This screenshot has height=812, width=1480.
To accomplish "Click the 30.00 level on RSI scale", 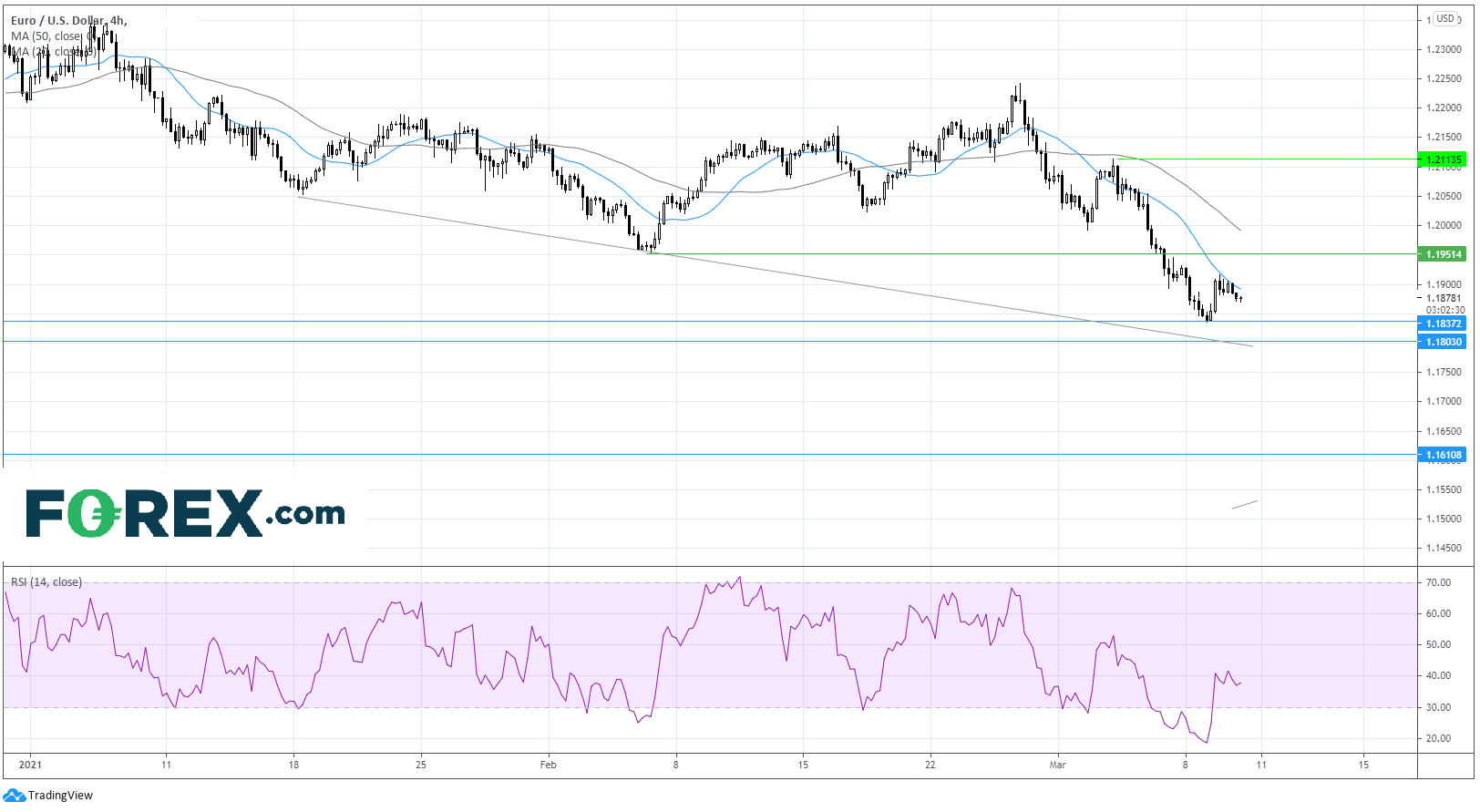I will (x=1439, y=707).
